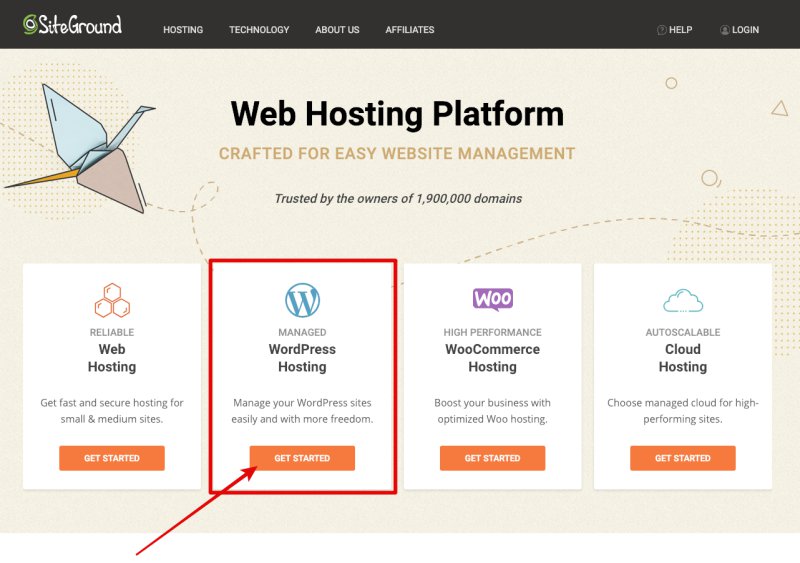800x563 pixels.
Task: Click 'Choose managed cloud' description
Action: click(x=683, y=411)
